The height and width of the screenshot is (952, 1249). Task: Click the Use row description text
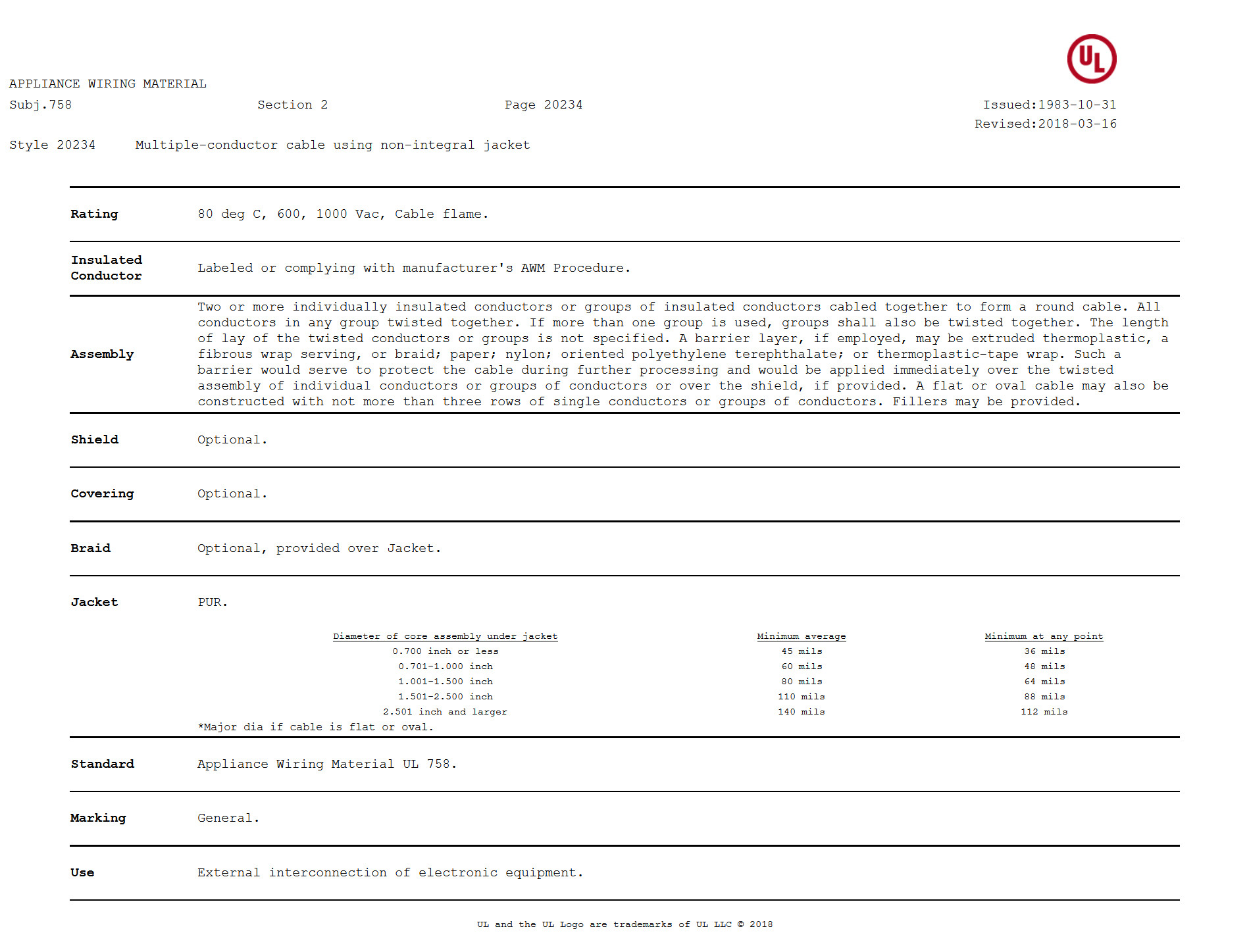click(x=390, y=872)
